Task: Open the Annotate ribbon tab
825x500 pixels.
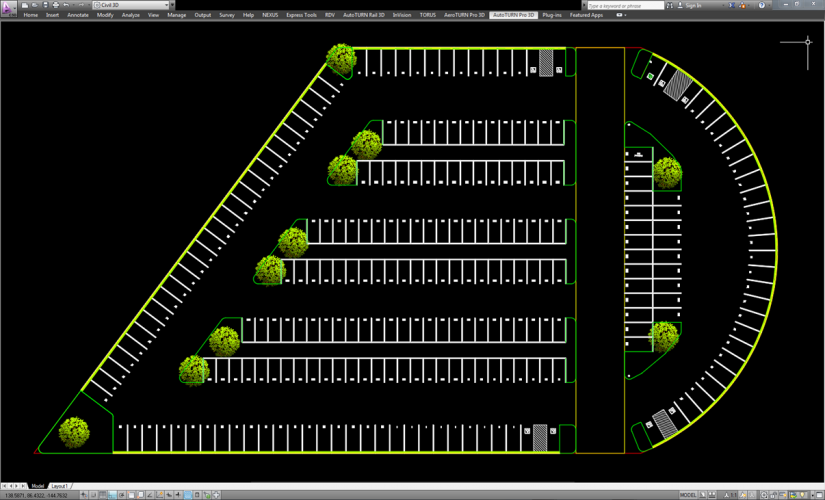Action: click(77, 15)
